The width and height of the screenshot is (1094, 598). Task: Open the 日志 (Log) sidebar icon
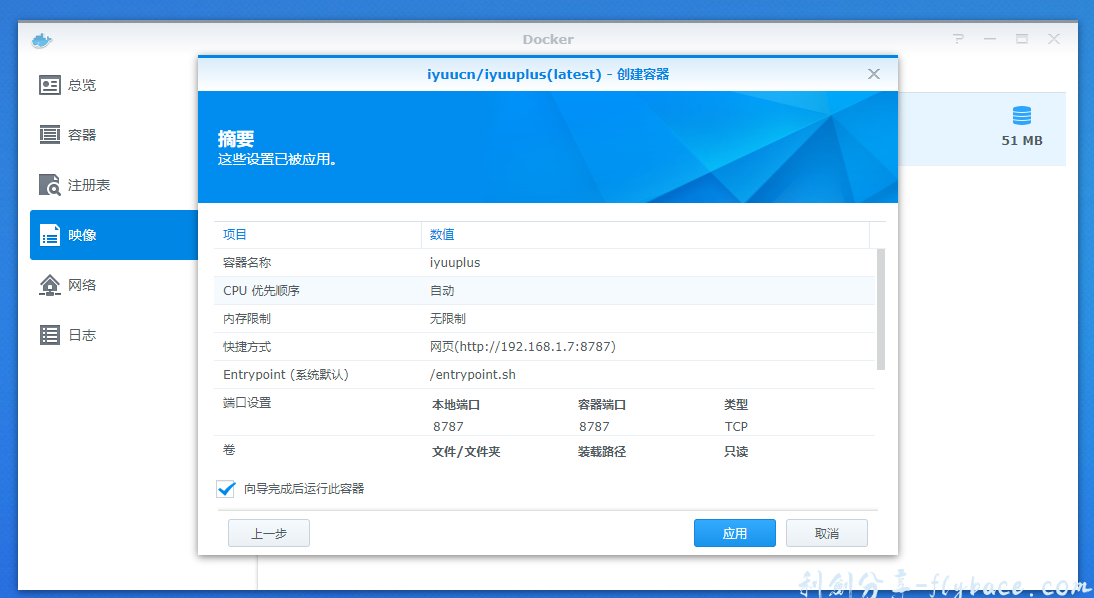tap(49, 335)
